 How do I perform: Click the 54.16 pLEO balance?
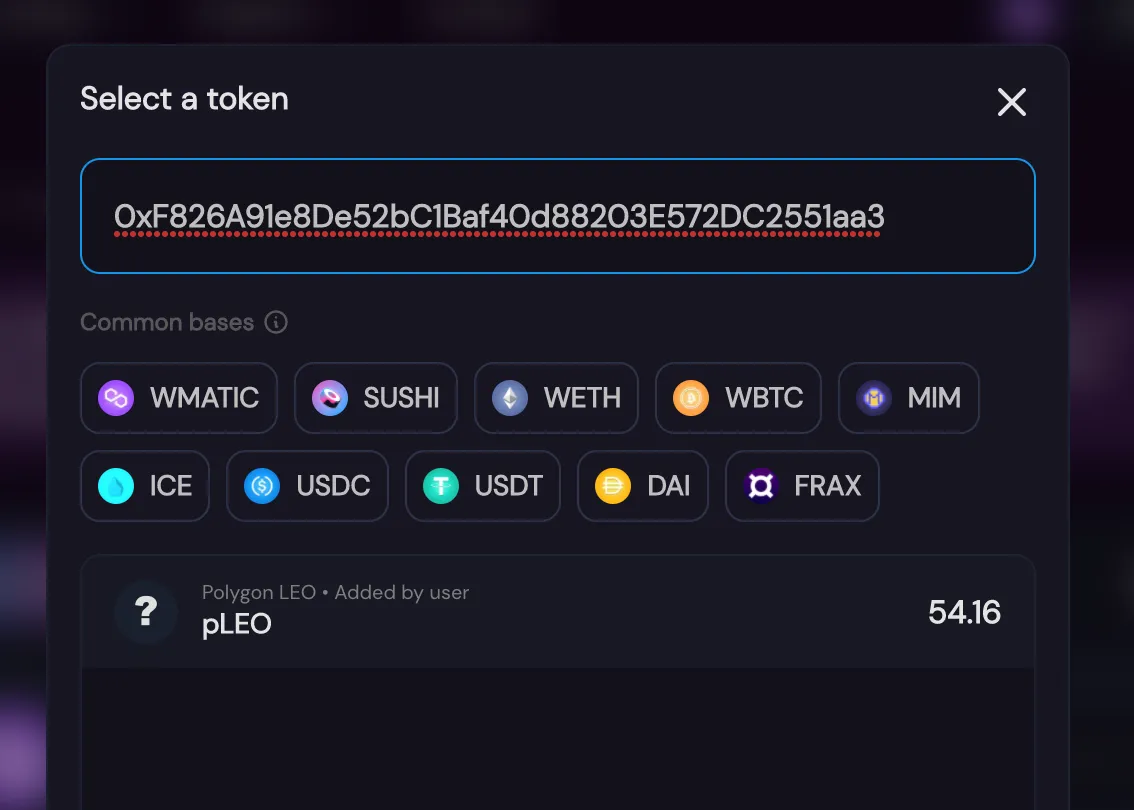(x=964, y=612)
